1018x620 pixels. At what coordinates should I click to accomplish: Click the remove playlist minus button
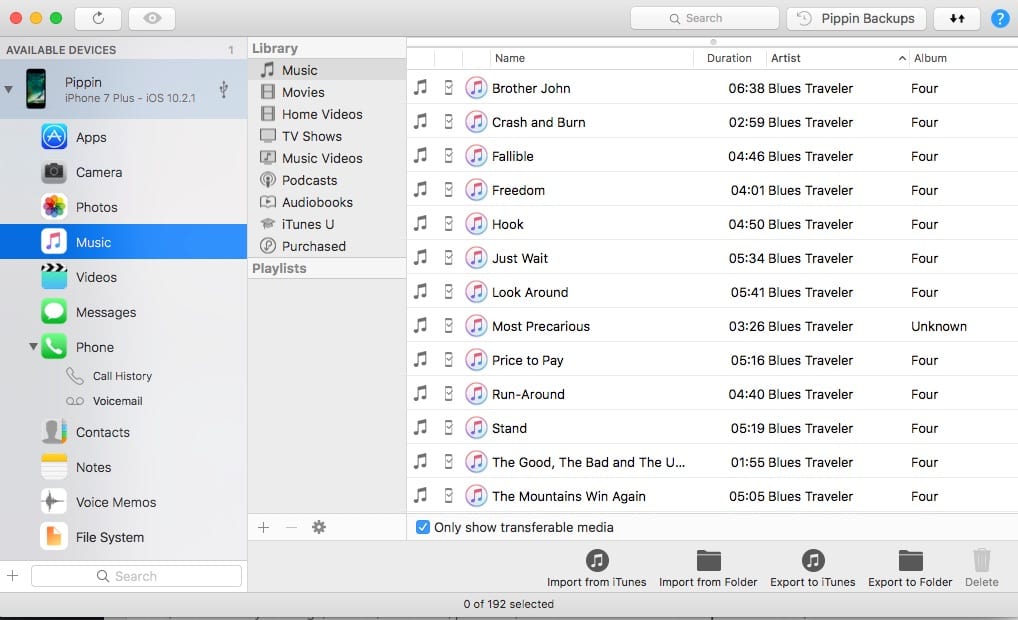coord(292,527)
